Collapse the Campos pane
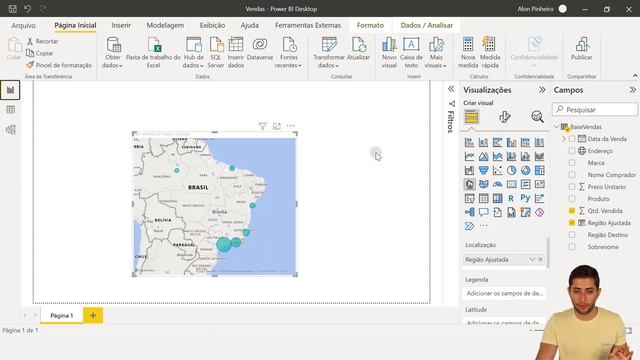The width and height of the screenshot is (640, 360). pyautogui.click(x=633, y=90)
